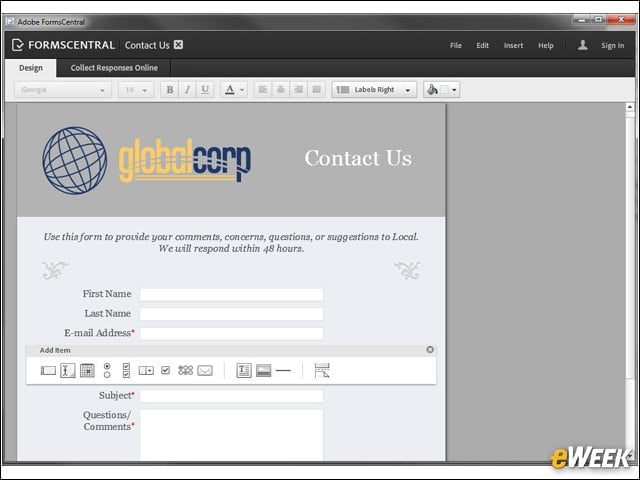Click the user profile icon

583,45
